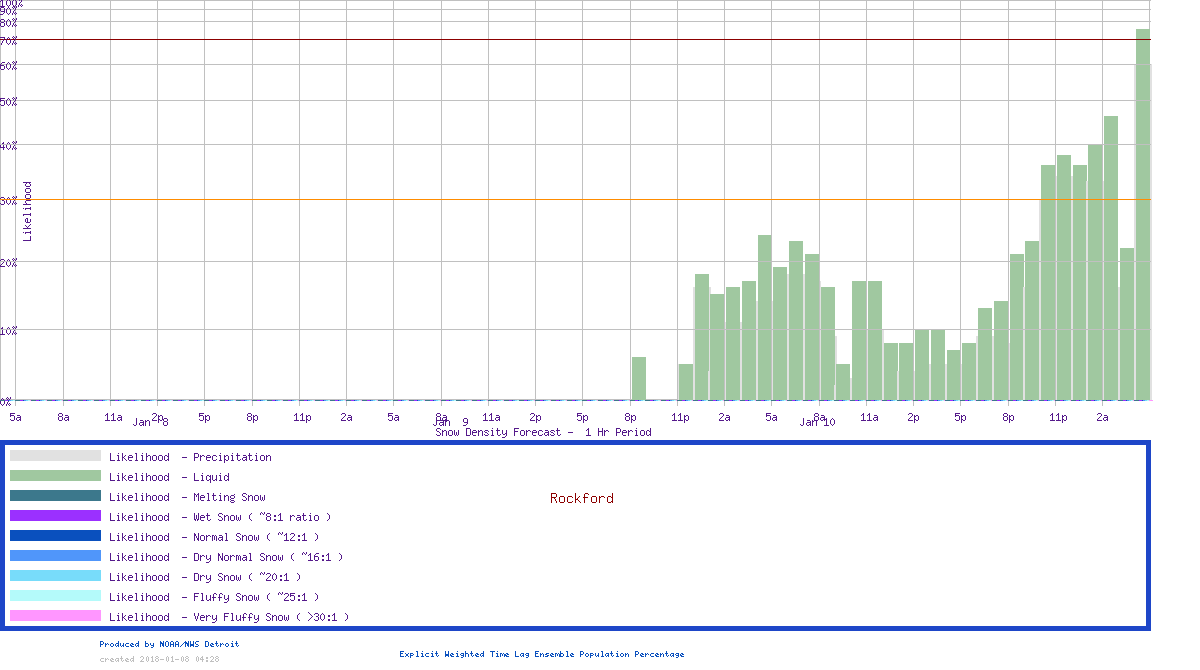Click the 'created 2018-01-08' timestamp text
The image size is (1200, 670).
[159, 659]
